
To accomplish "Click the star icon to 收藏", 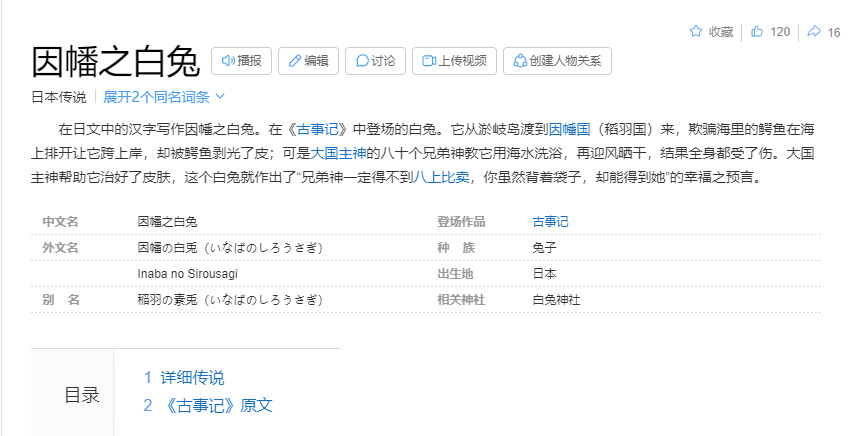I will point(696,32).
